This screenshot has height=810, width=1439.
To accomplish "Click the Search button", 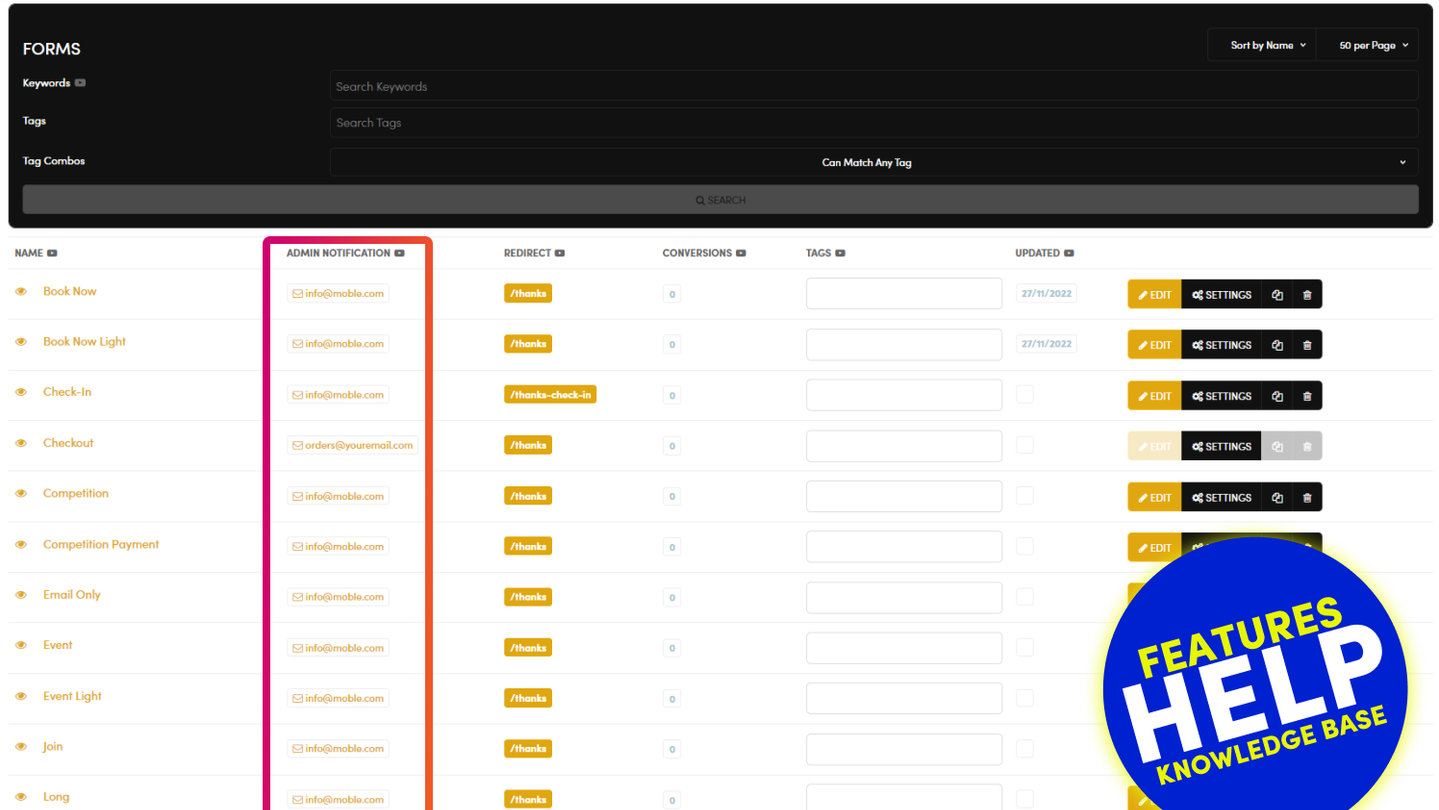I will click(720, 200).
